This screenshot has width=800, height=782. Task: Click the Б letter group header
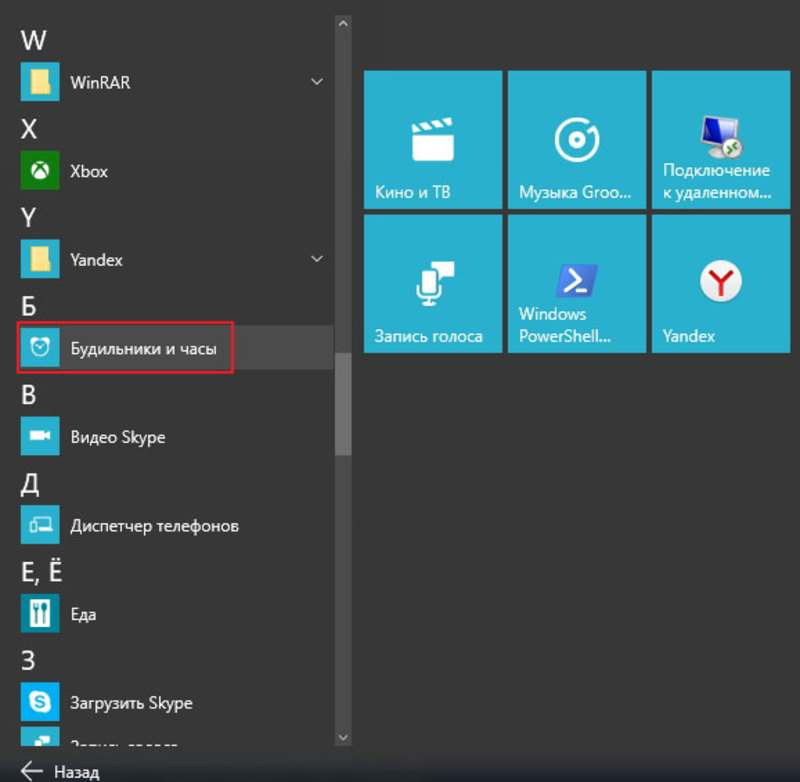pyautogui.click(x=29, y=306)
